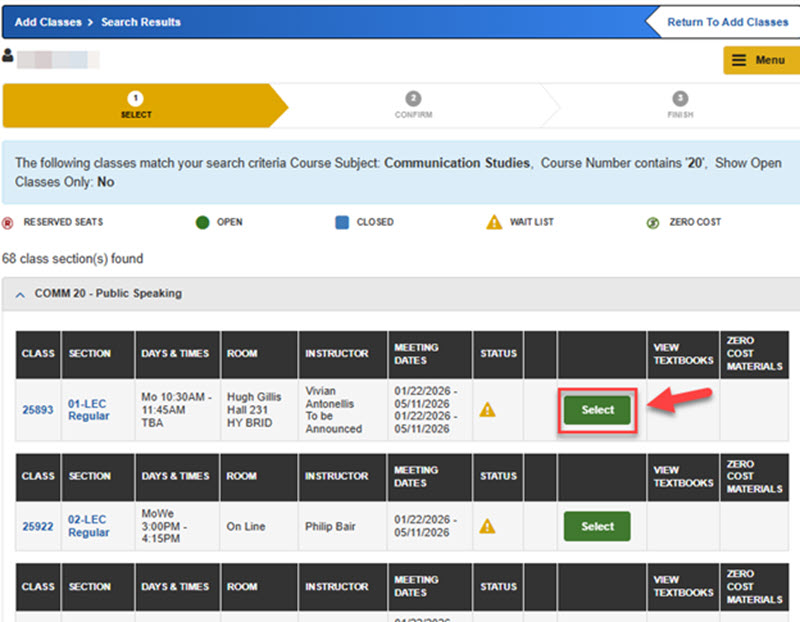This screenshot has height=622, width=800.
Task: Click the hamburger icon on the Menu button
Action: tap(737, 60)
